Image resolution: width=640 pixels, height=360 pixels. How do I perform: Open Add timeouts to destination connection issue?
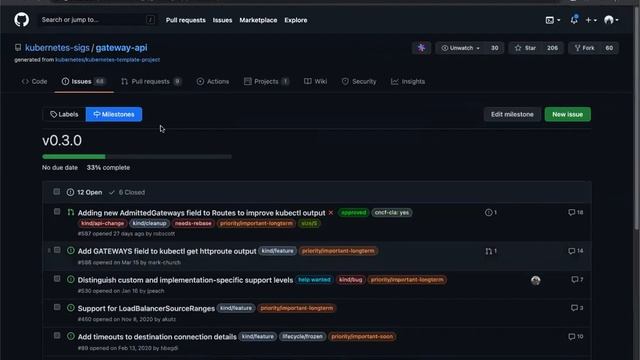click(157, 337)
